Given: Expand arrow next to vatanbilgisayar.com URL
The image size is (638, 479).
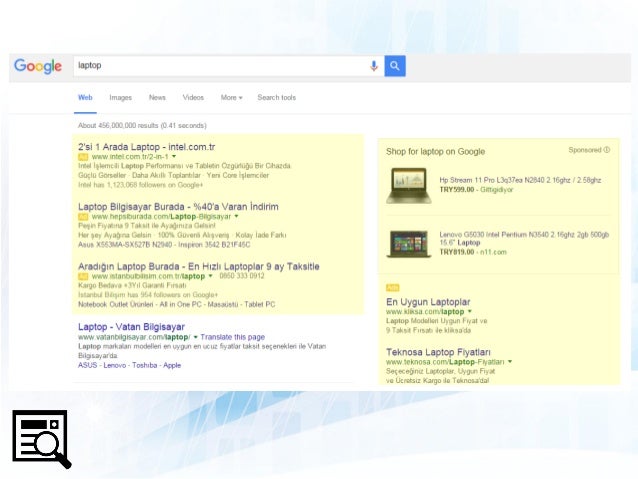Looking at the screenshot, I should pos(195,337).
